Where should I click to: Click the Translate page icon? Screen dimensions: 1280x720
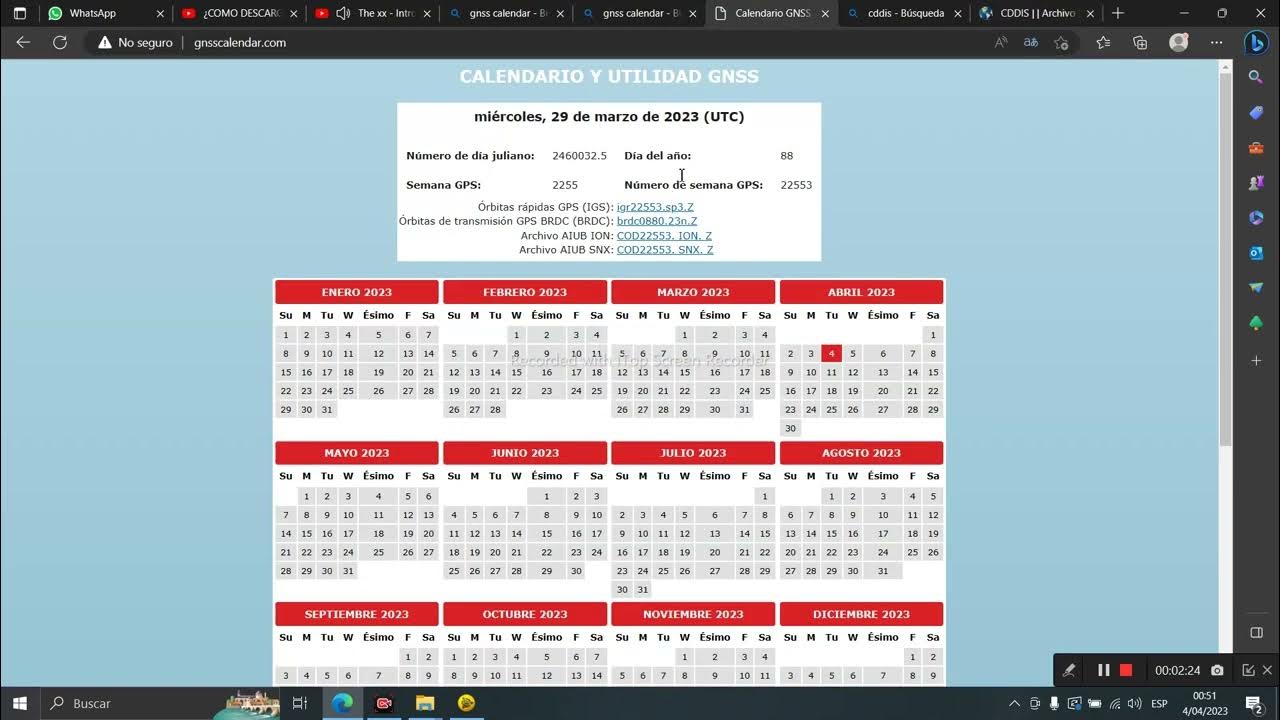(x=1030, y=43)
